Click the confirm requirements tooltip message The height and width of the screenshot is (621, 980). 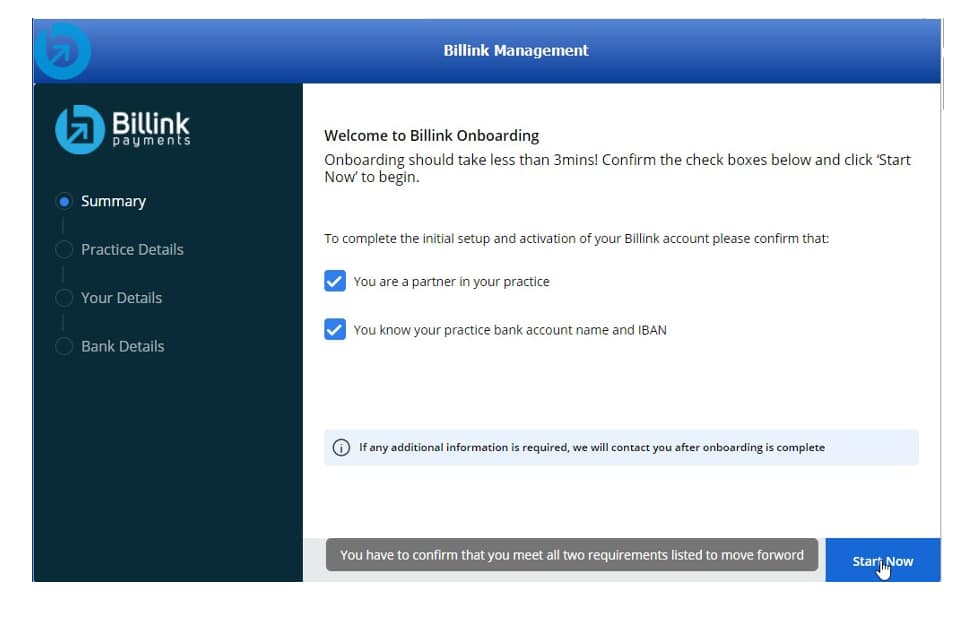[571, 555]
